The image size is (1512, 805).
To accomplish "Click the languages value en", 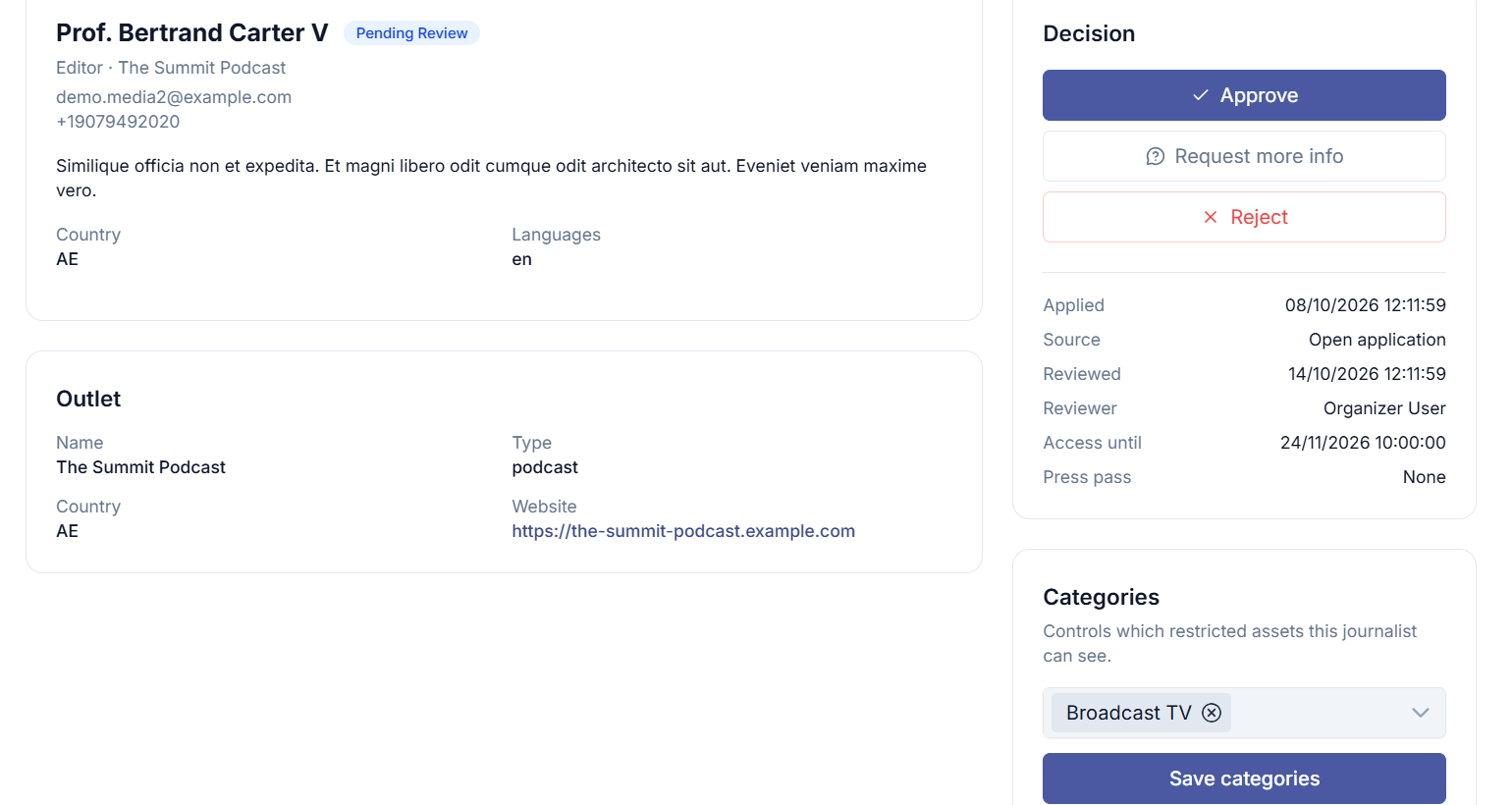I will (521, 259).
